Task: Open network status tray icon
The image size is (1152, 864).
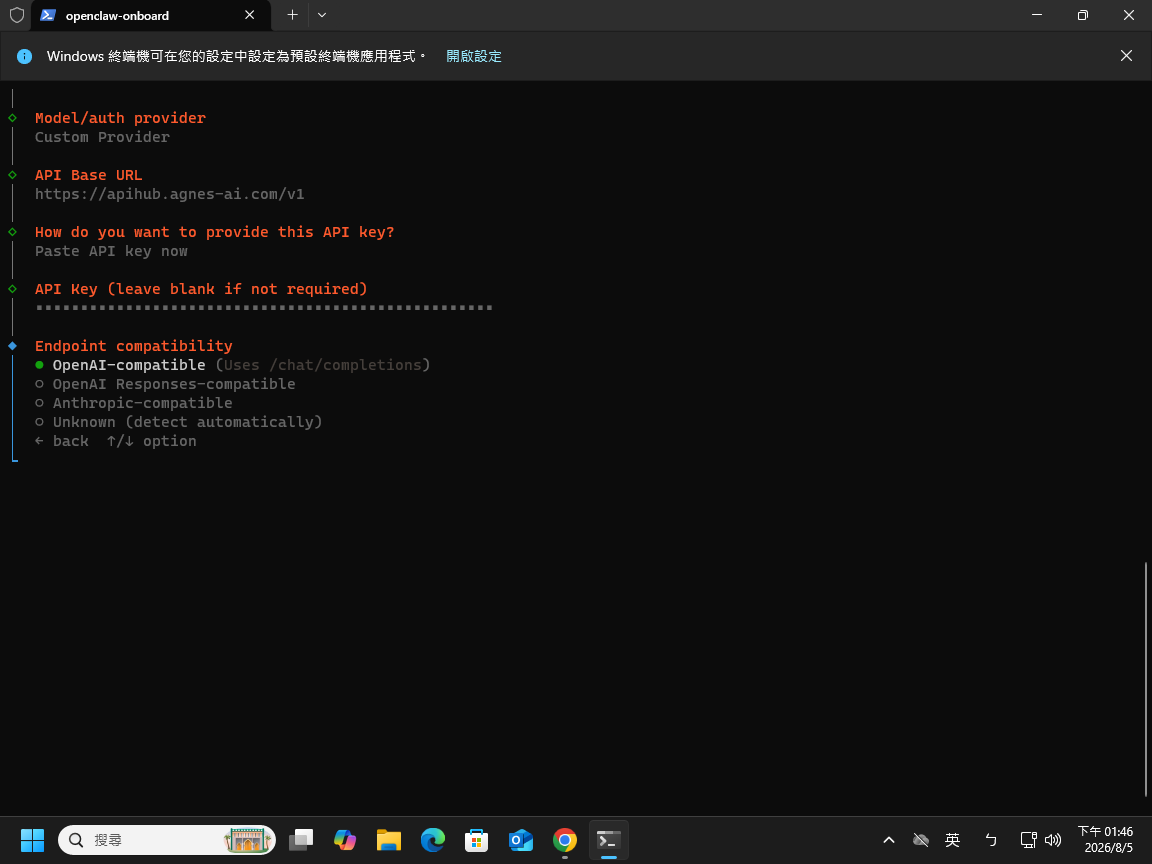Action: point(1029,840)
